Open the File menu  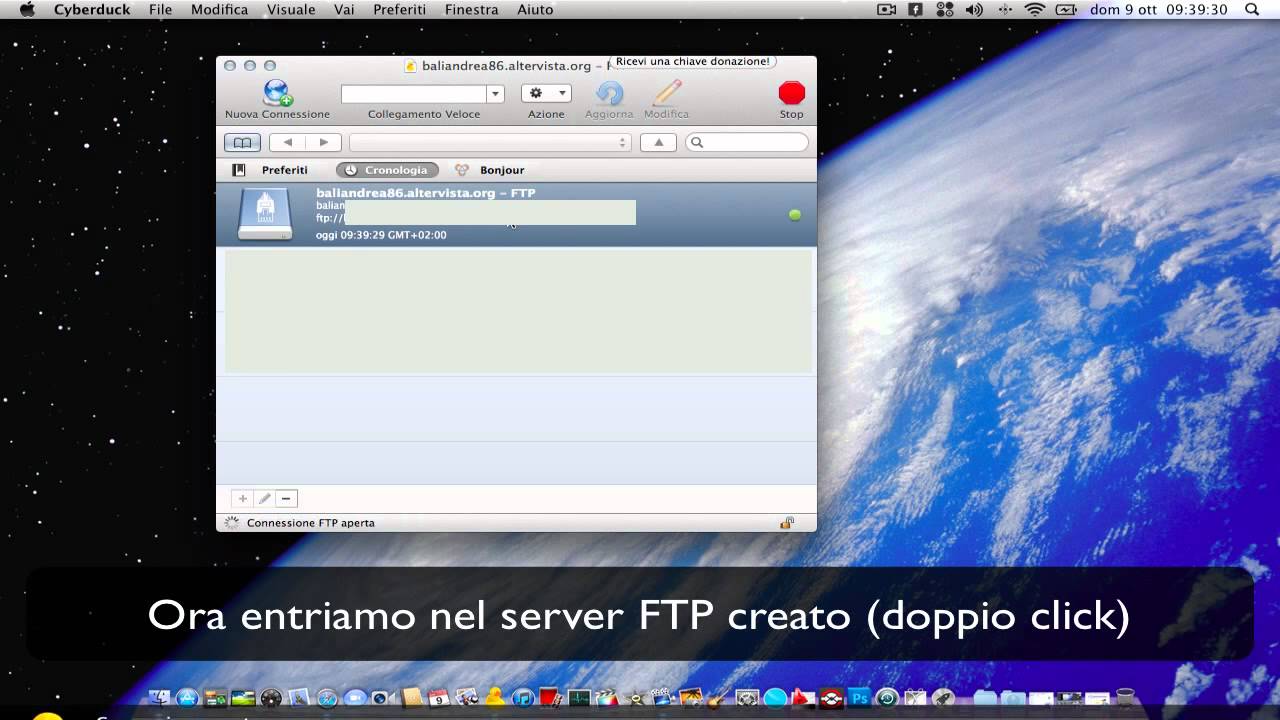[x=160, y=9]
